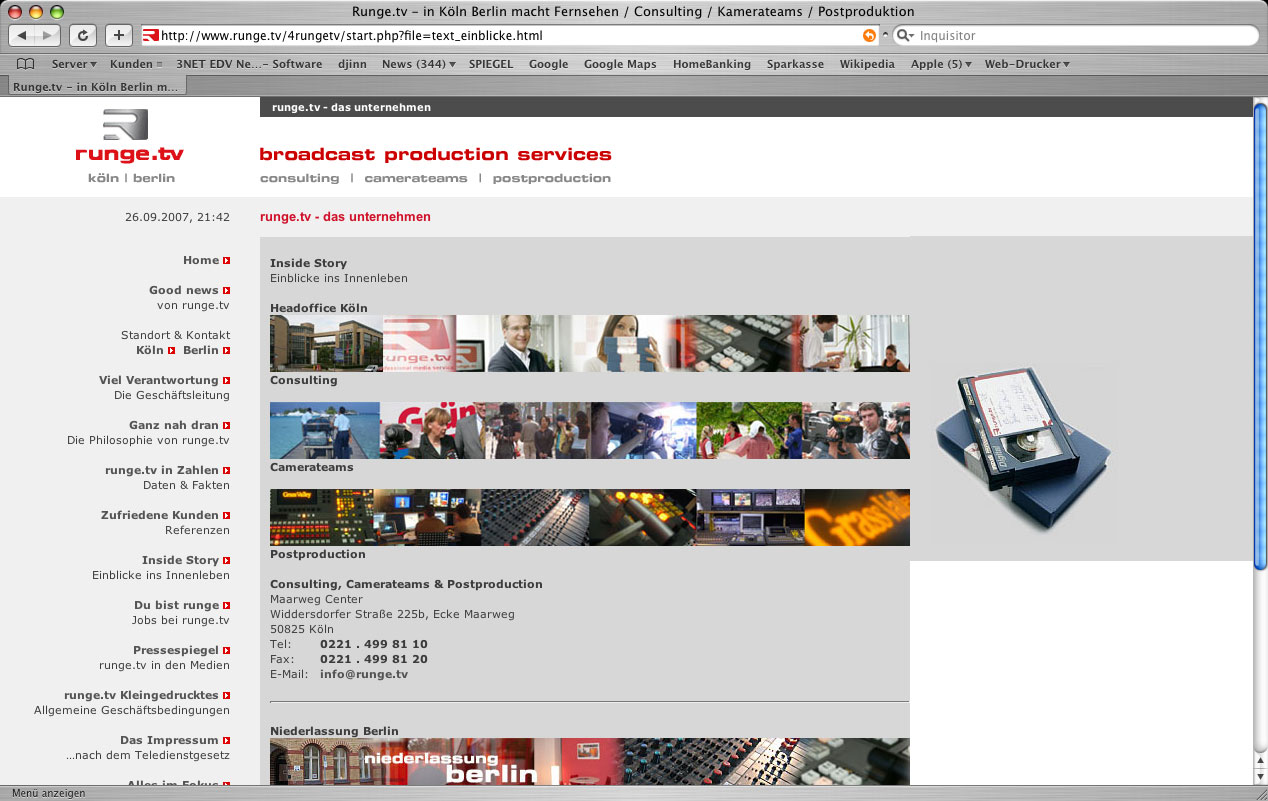This screenshot has height=801, width=1268.
Task: Open the Zufriedene Kunden sidebar link
Action: tap(160, 515)
